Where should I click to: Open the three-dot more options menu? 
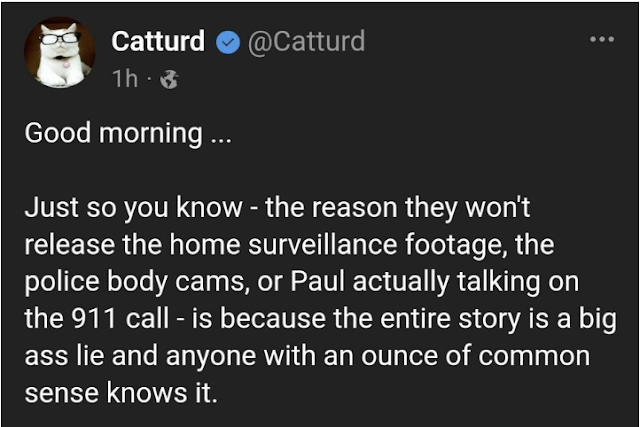(x=600, y=39)
